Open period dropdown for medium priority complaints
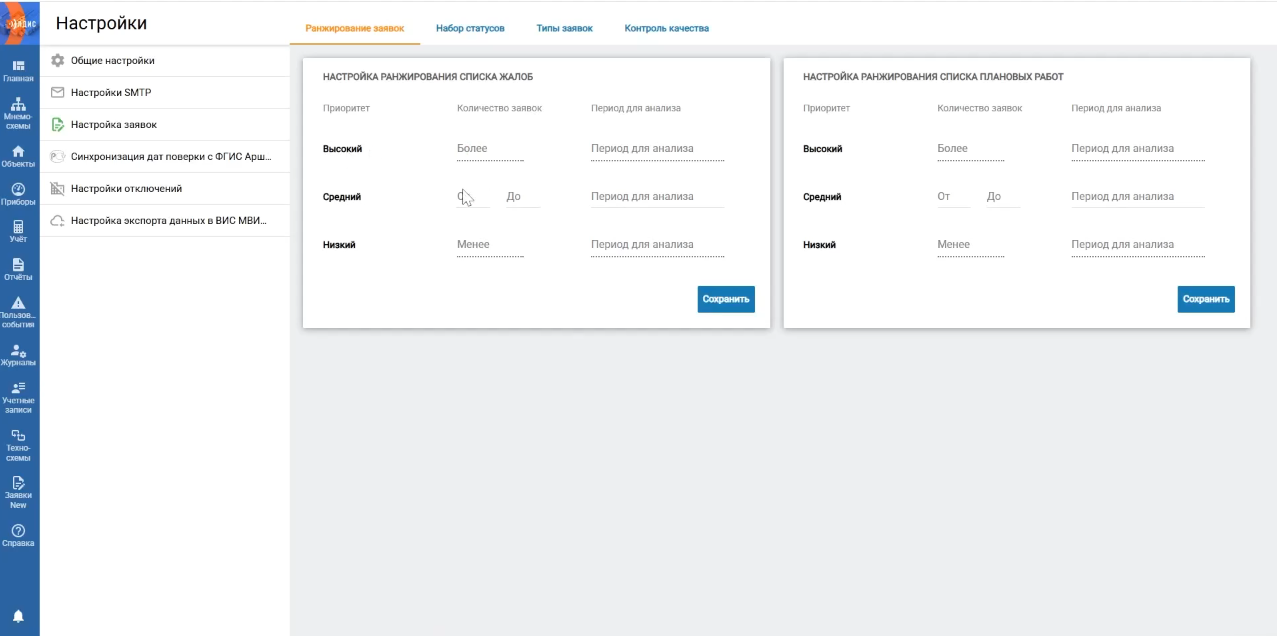 657,197
